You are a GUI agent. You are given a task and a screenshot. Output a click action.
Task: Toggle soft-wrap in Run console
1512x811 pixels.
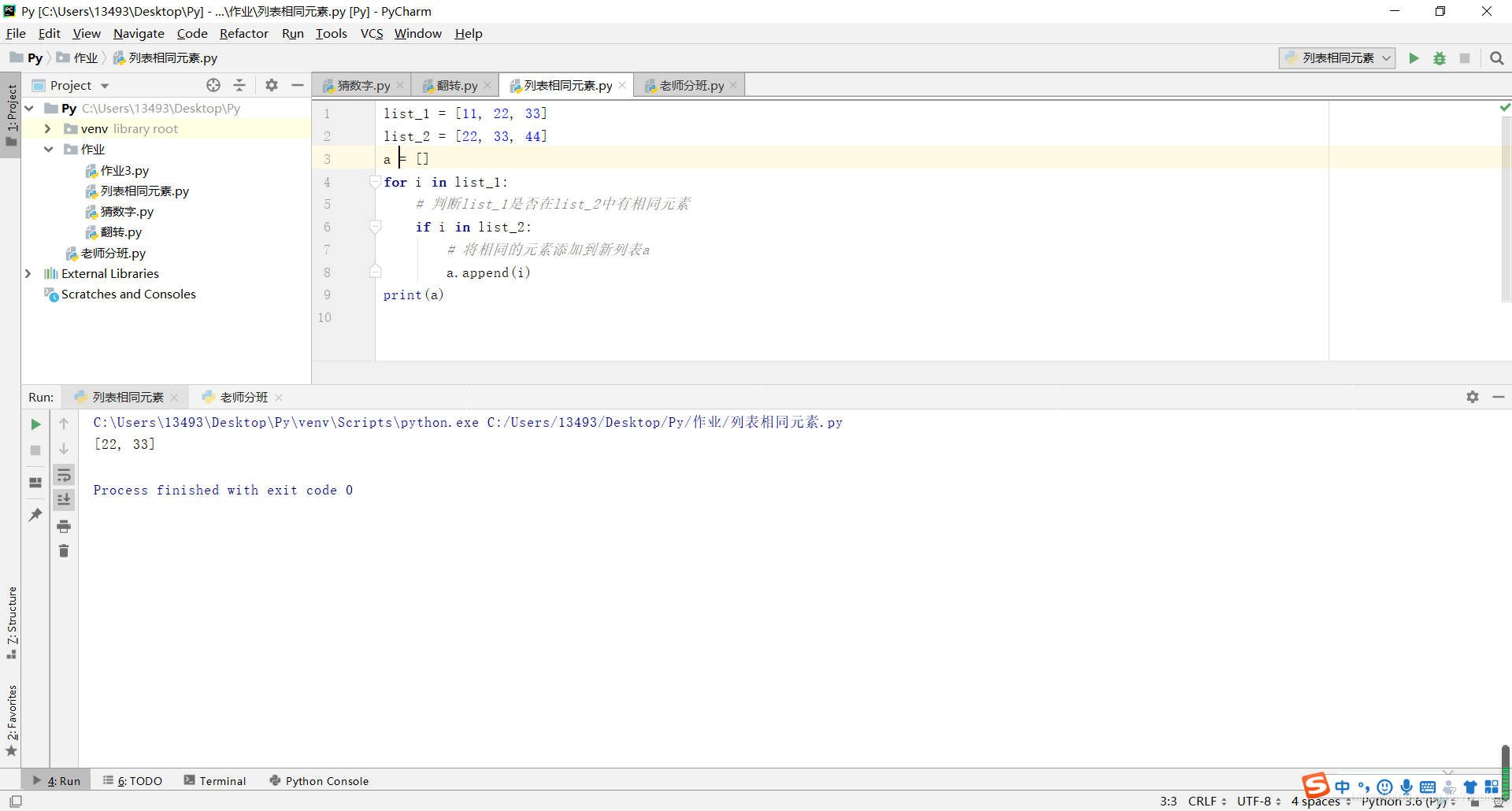(64, 475)
